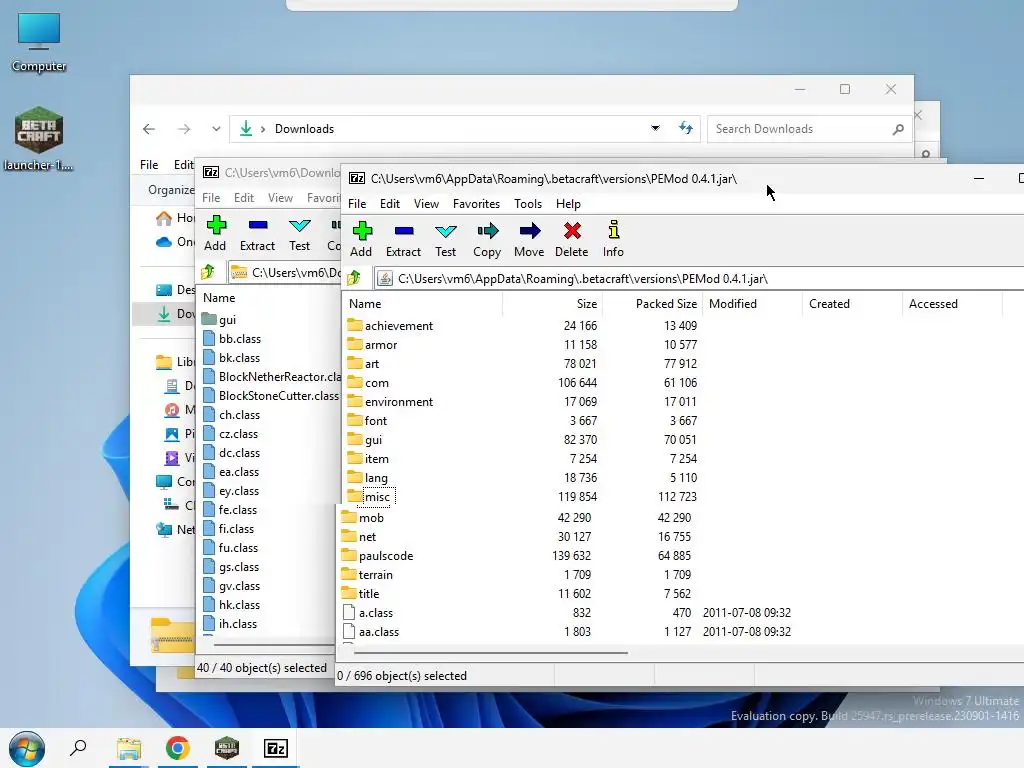
Task: Go up one folder in the PEMod jar window
Action: [355, 279]
